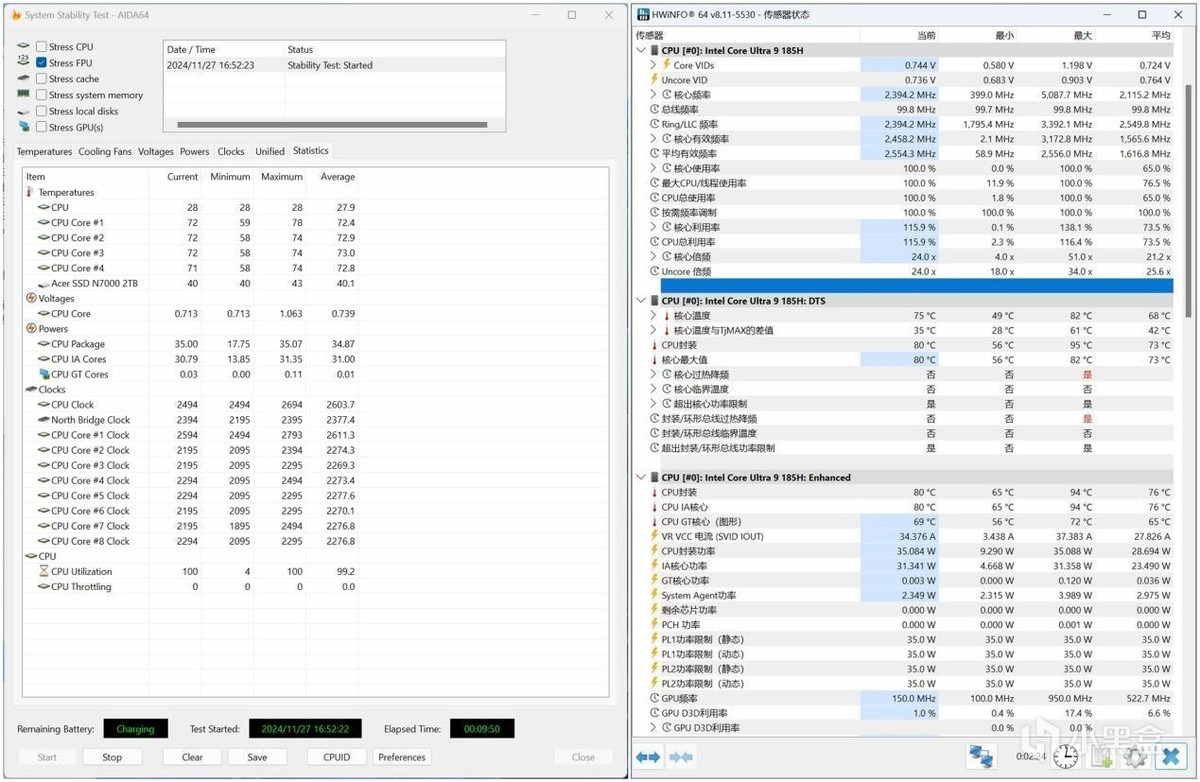The height and width of the screenshot is (782, 1200).
Task: Collapse the CPU [#0] DTS sensor group
Action: pos(641,300)
